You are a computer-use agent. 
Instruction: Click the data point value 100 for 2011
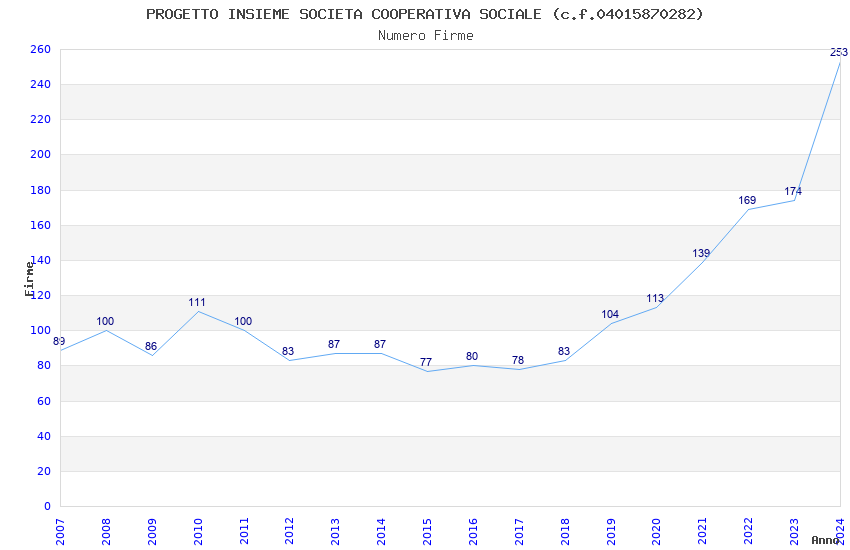point(243,321)
